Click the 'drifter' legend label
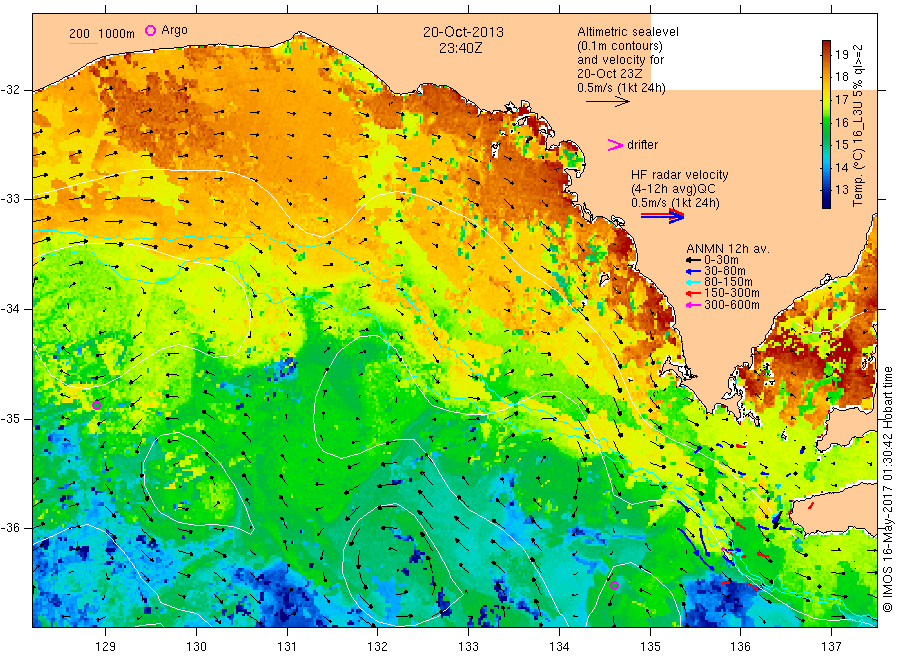This screenshot has width=900, height=660. [643, 145]
